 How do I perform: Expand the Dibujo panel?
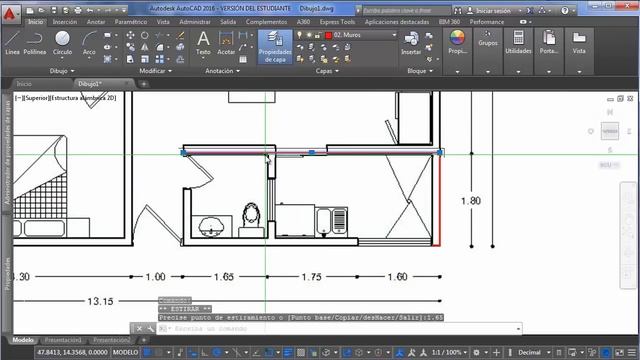[x=62, y=71]
